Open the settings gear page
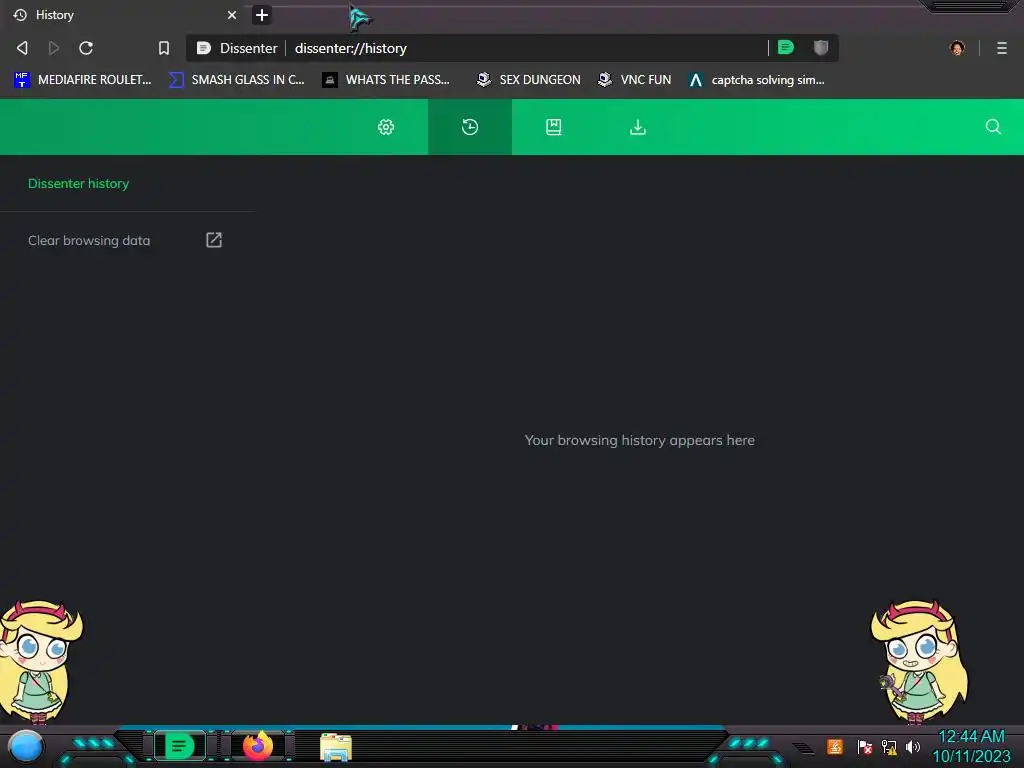The image size is (1024, 768). click(386, 127)
